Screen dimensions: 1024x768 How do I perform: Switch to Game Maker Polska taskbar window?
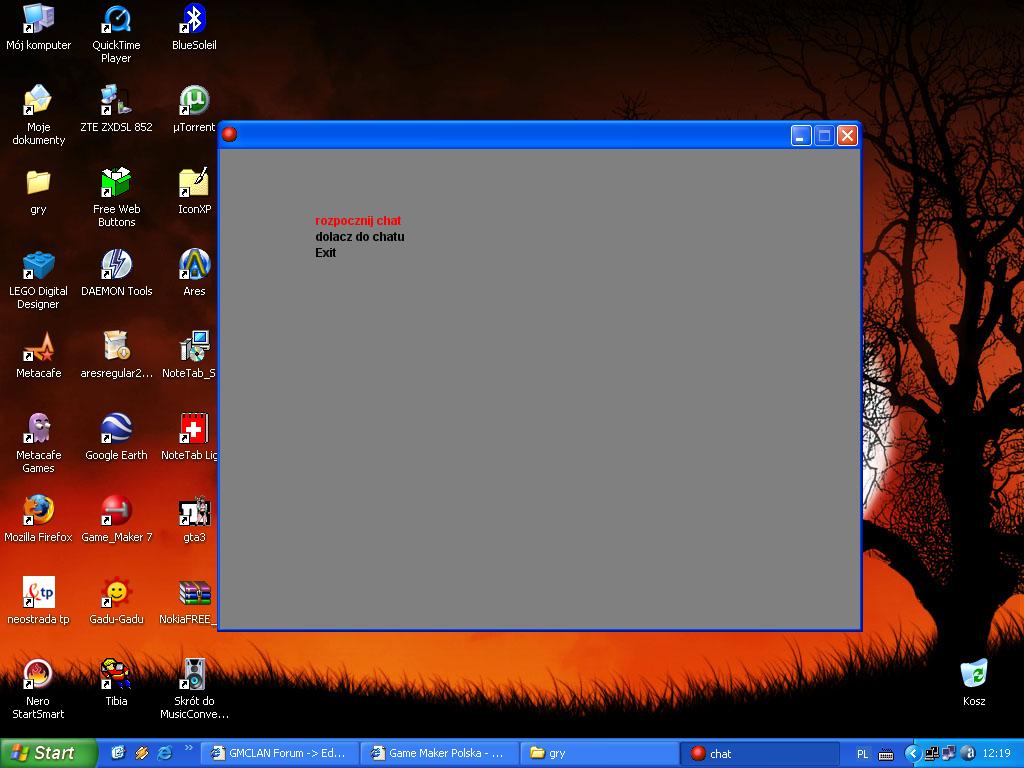pos(440,753)
